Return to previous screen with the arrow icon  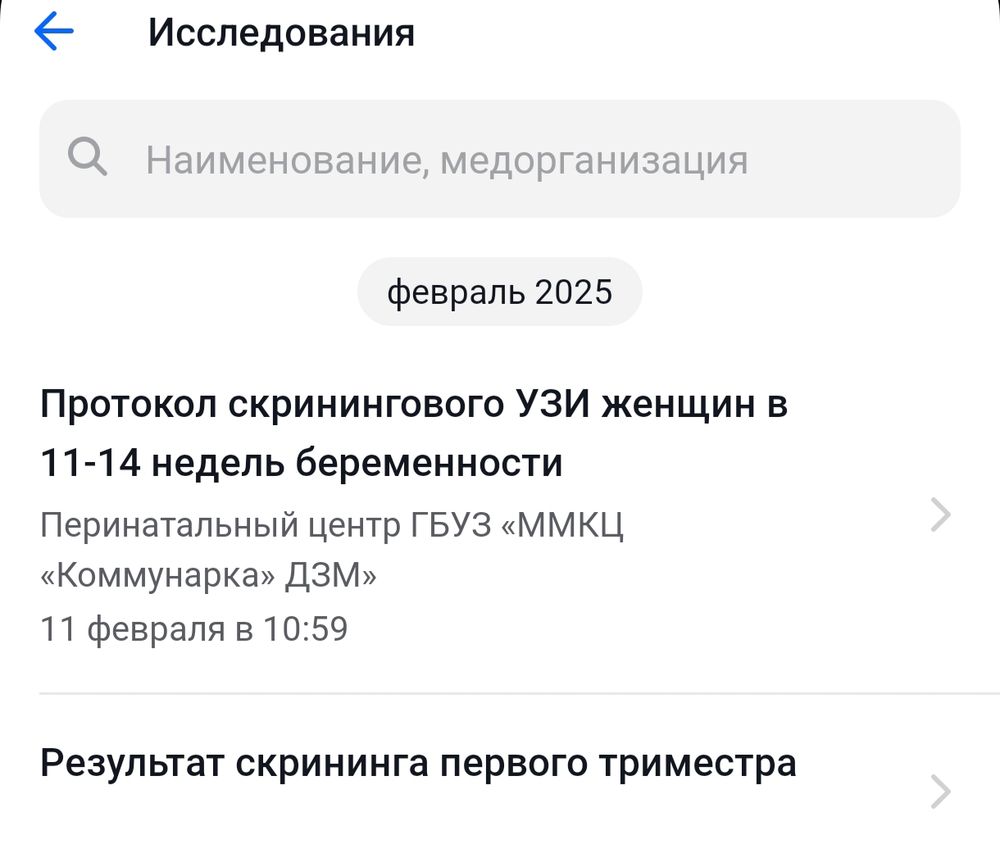(x=55, y=33)
